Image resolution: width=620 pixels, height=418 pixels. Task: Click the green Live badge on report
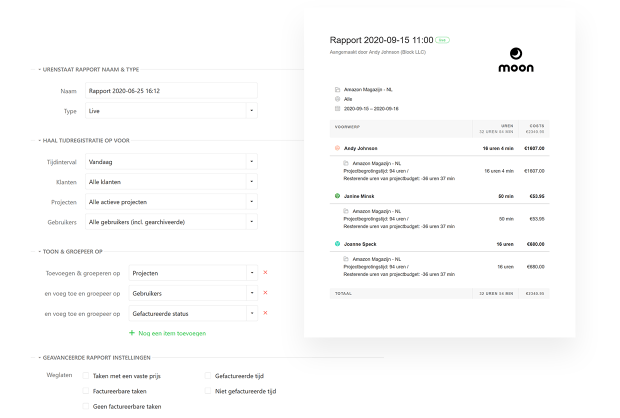click(x=443, y=41)
